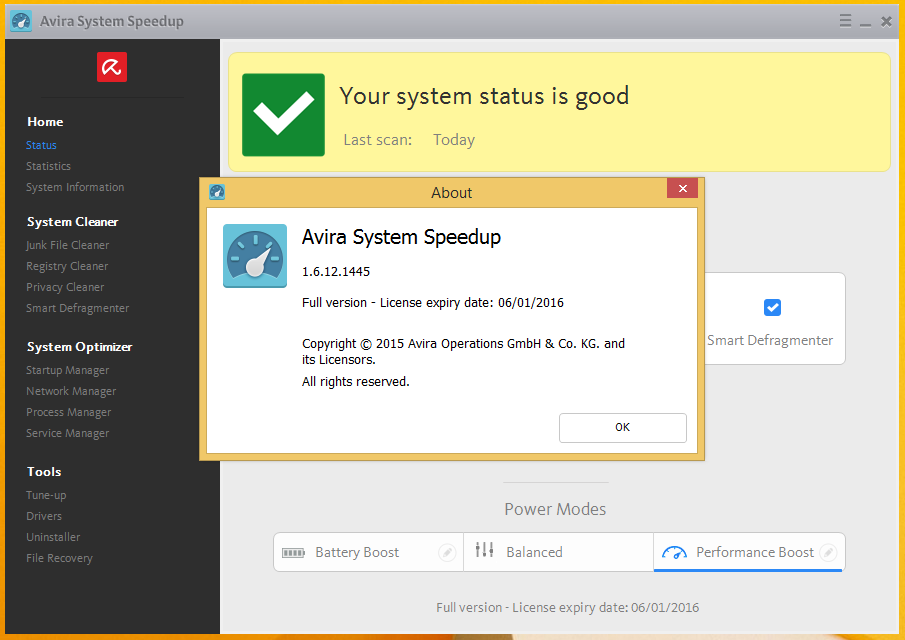Click the red Avira logo icon
The height and width of the screenshot is (640, 905).
tap(111, 67)
